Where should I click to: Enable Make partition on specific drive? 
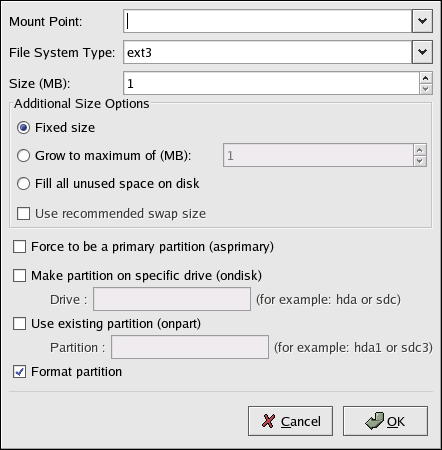pyautogui.click(x=19, y=276)
